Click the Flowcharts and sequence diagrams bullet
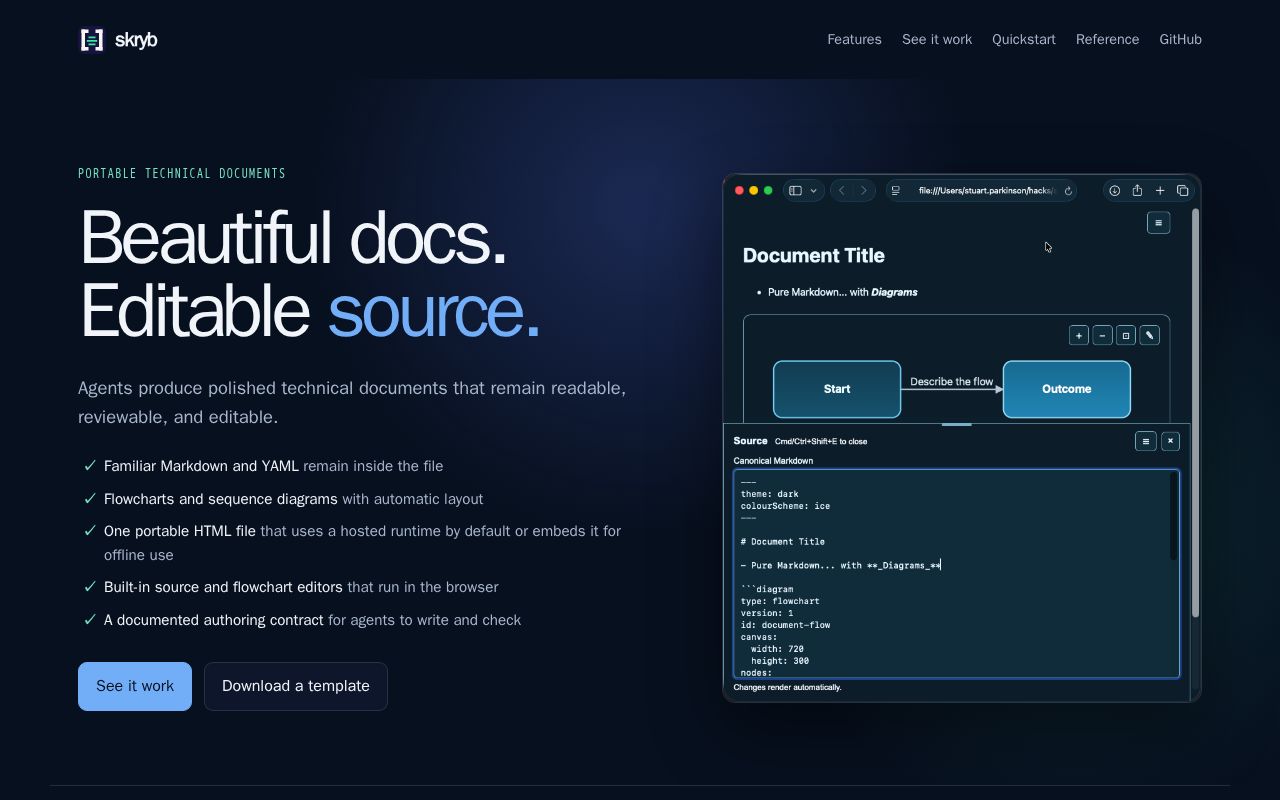Viewport: 1280px width, 800px height. pos(293,499)
